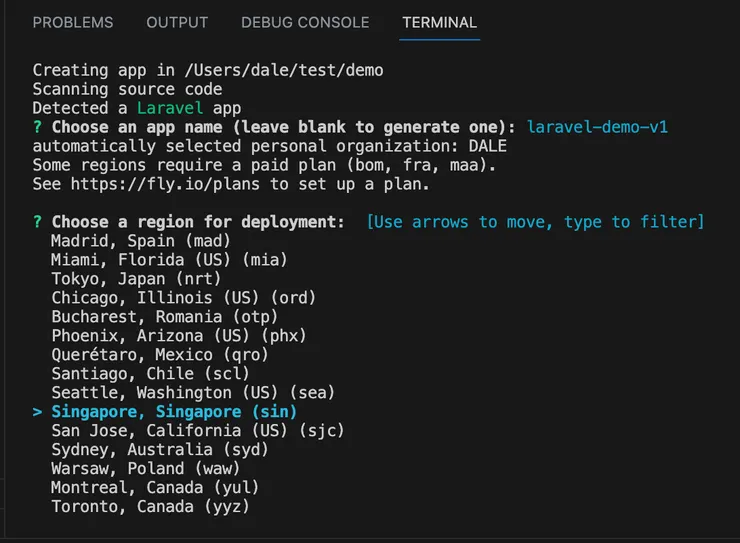Choose Warsaw, Poland (waw) region
Image resolution: width=740 pixels, height=543 pixels.
pos(146,469)
